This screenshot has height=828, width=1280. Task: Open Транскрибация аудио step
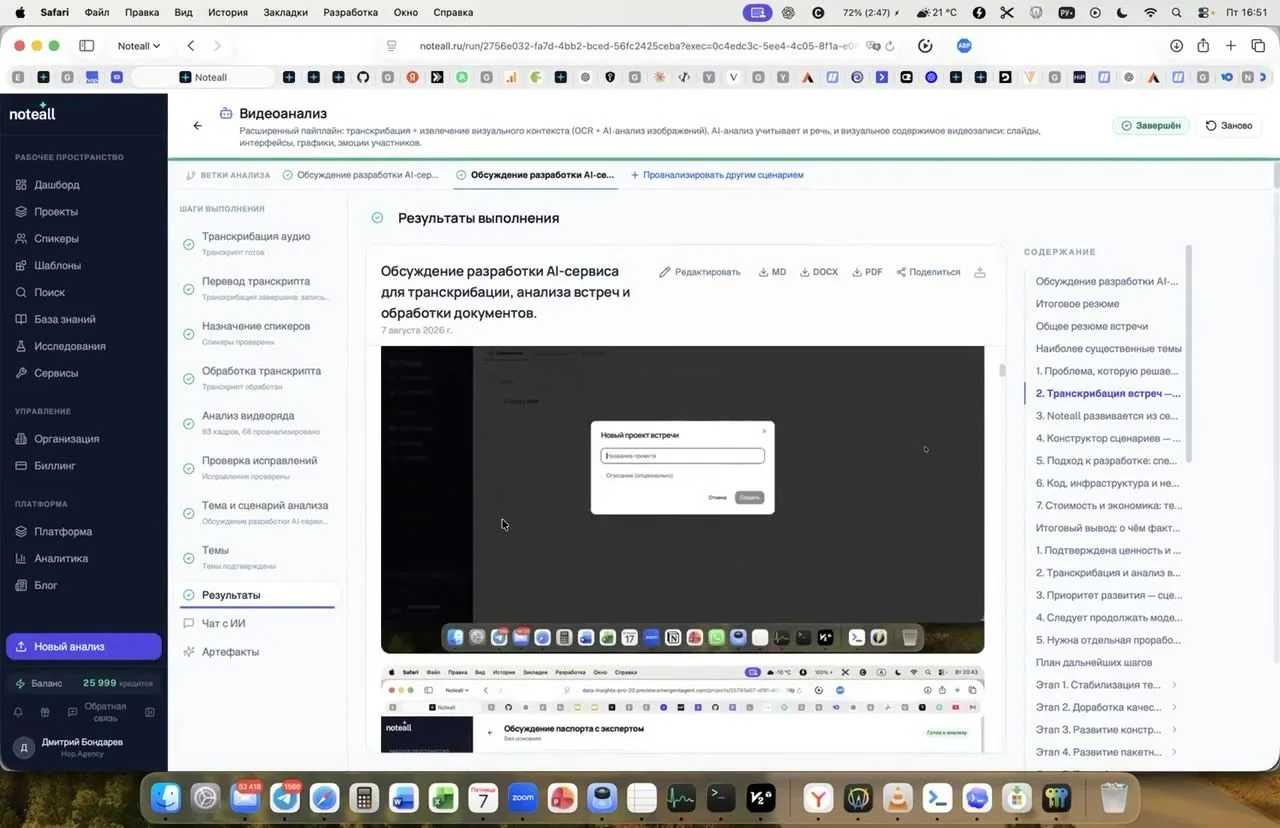[x=258, y=243]
